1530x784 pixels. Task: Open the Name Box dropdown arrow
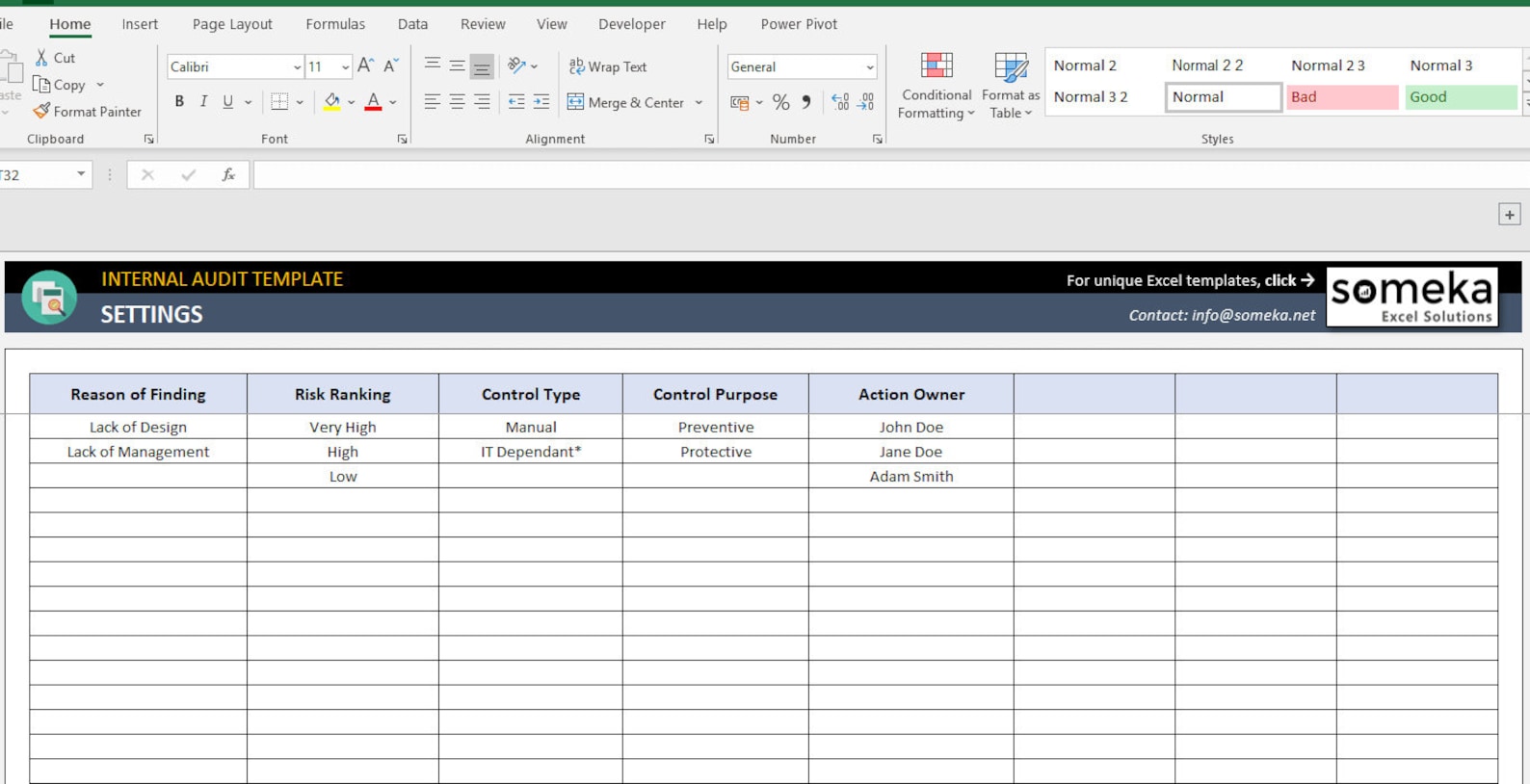click(81, 174)
